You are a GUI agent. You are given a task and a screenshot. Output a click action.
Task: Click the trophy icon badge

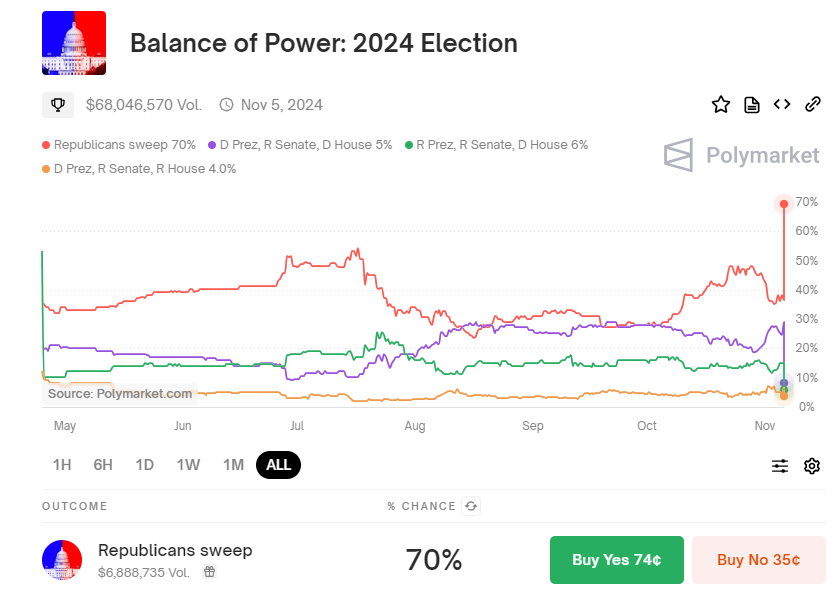click(58, 104)
